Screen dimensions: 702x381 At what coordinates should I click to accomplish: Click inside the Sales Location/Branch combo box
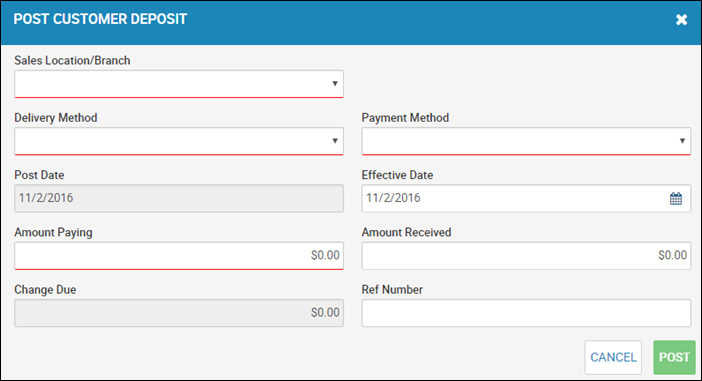[x=179, y=84]
